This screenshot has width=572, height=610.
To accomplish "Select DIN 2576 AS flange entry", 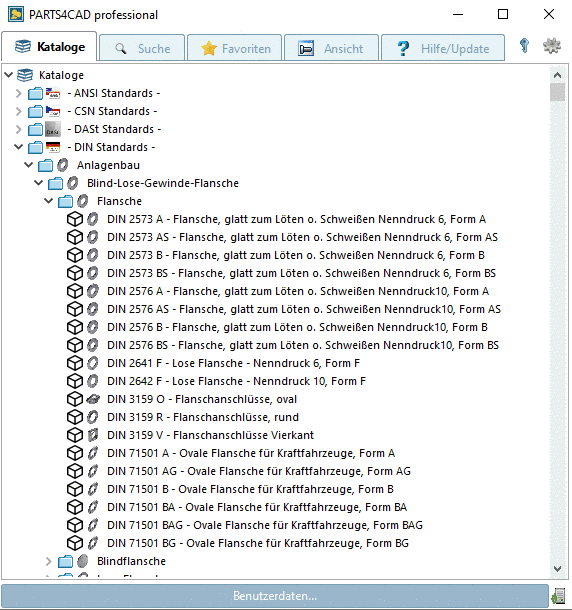I will [304, 309].
